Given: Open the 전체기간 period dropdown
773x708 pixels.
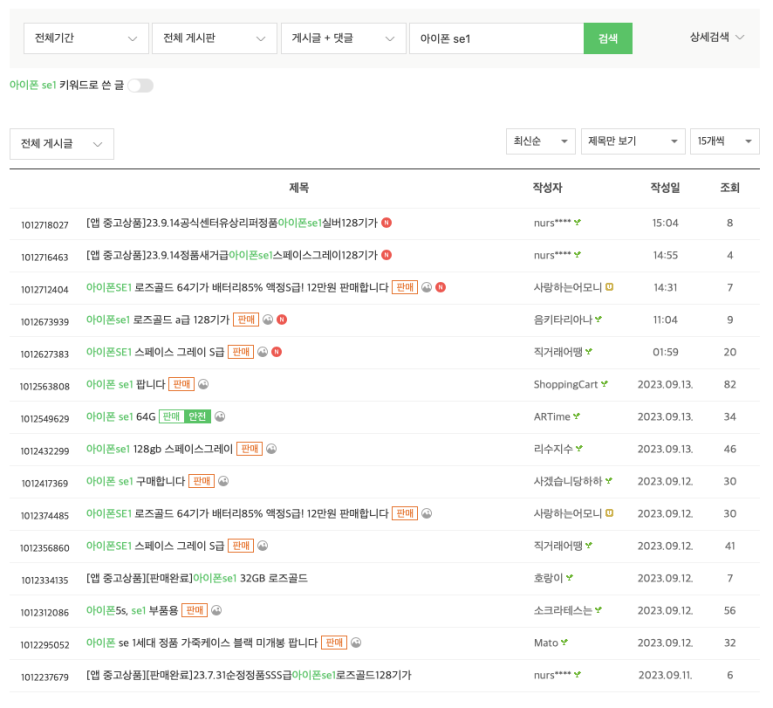Looking at the screenshot, I should (85, 39).
